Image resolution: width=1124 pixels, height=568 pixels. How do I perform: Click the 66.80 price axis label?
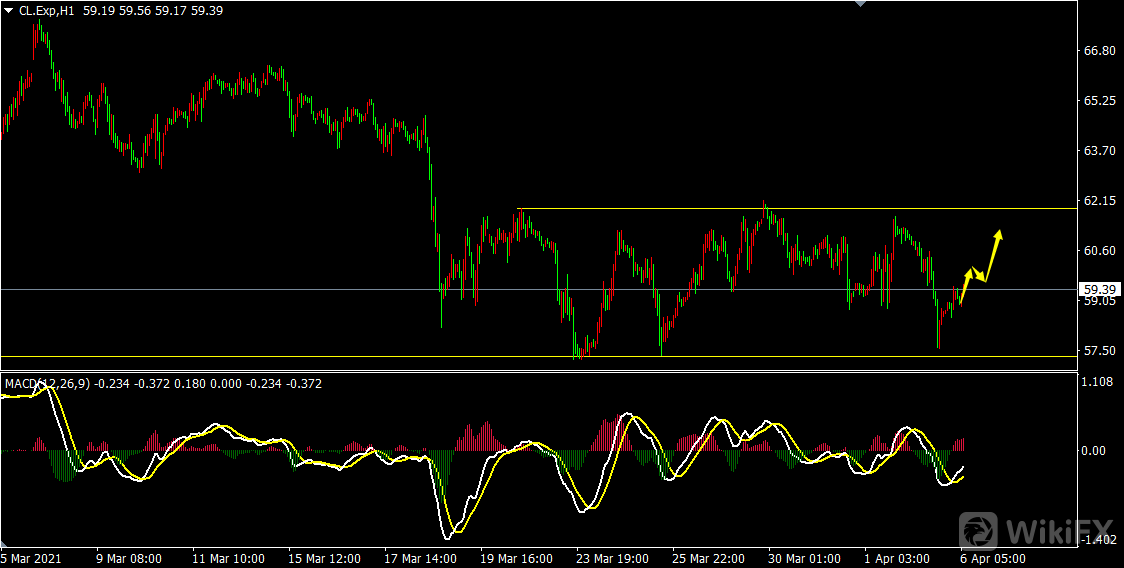pyautogui.click(x=1100, y=51)
